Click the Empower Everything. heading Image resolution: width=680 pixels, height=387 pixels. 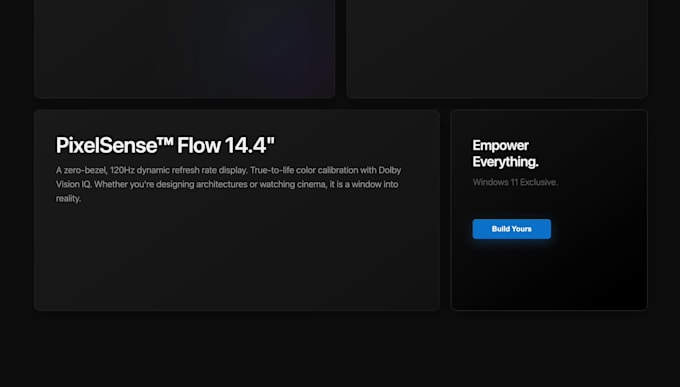[x=505, y=153]
